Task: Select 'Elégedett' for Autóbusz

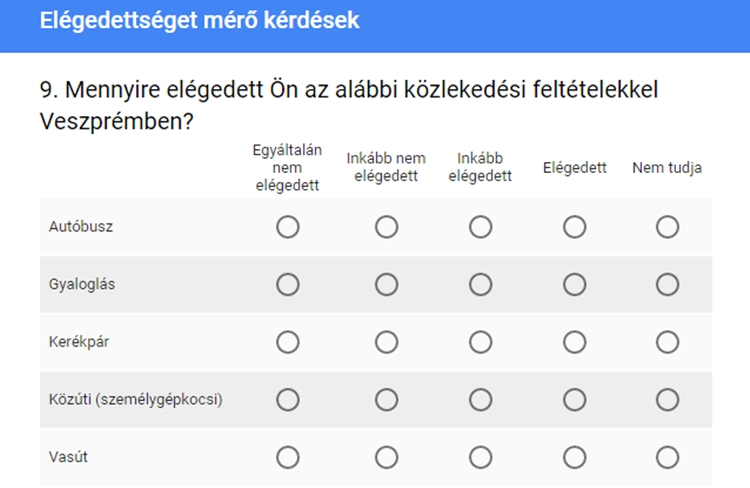Action: click(x=574, y=227)
